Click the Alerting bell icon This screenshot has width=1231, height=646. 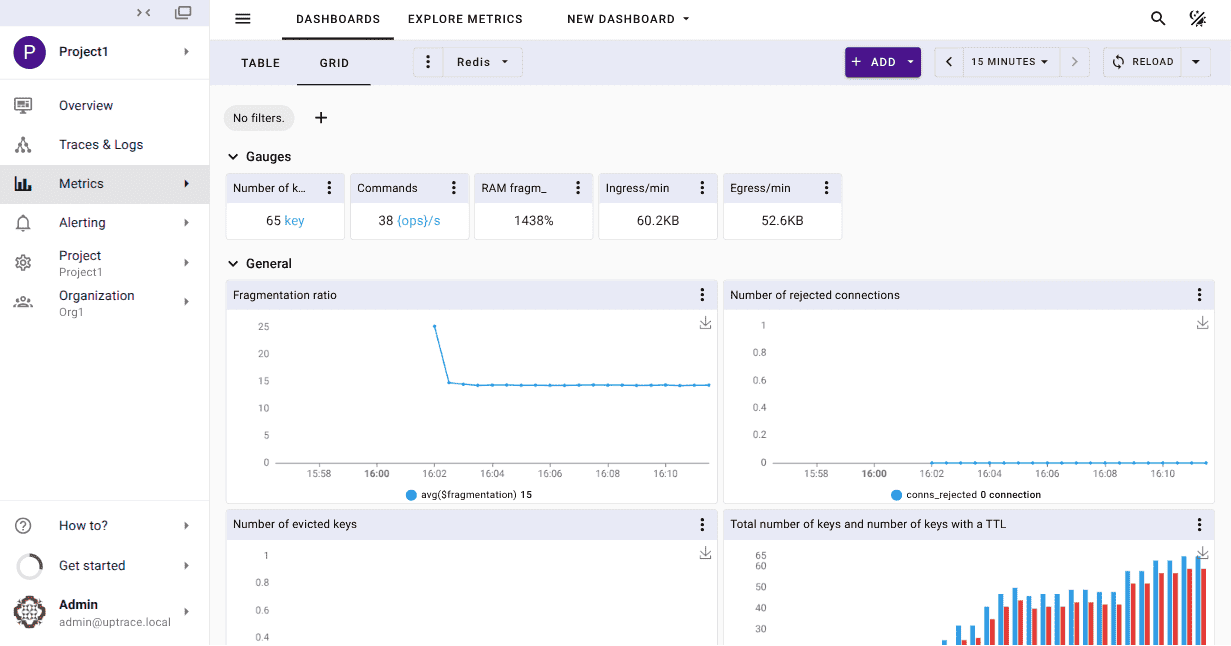point(23,223)
